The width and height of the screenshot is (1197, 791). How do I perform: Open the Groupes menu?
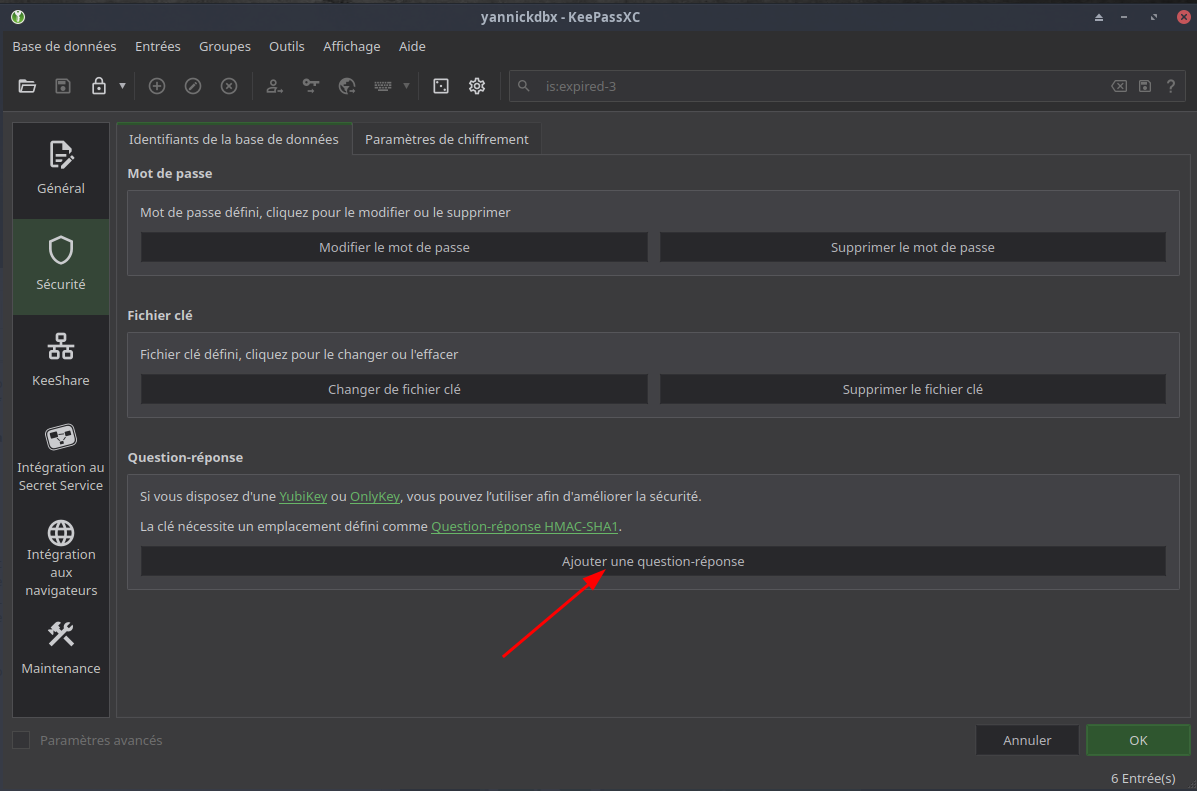(x=225, y=46)
